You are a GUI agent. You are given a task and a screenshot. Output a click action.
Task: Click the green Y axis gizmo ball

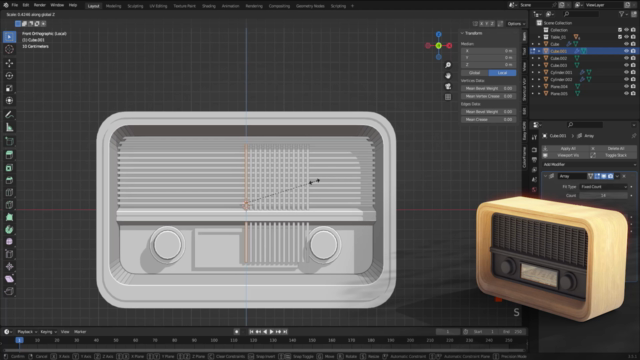point(438,46)
